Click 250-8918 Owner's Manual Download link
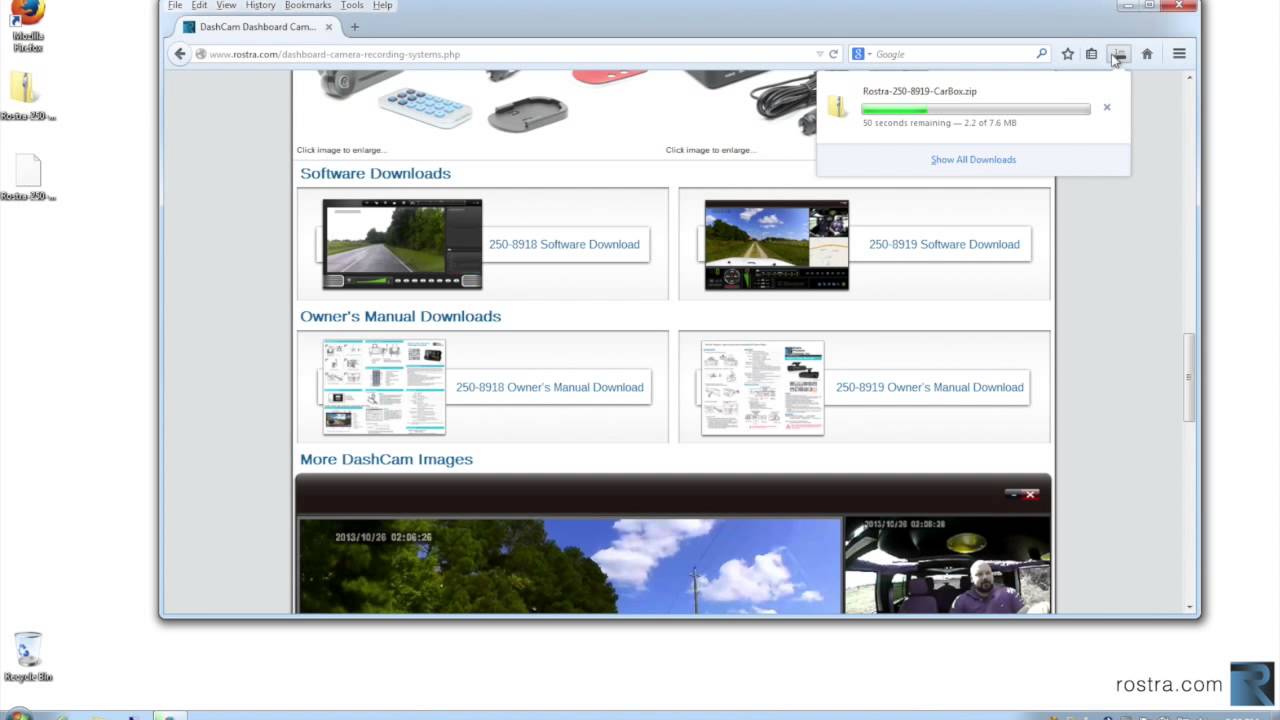 (549, 387)
